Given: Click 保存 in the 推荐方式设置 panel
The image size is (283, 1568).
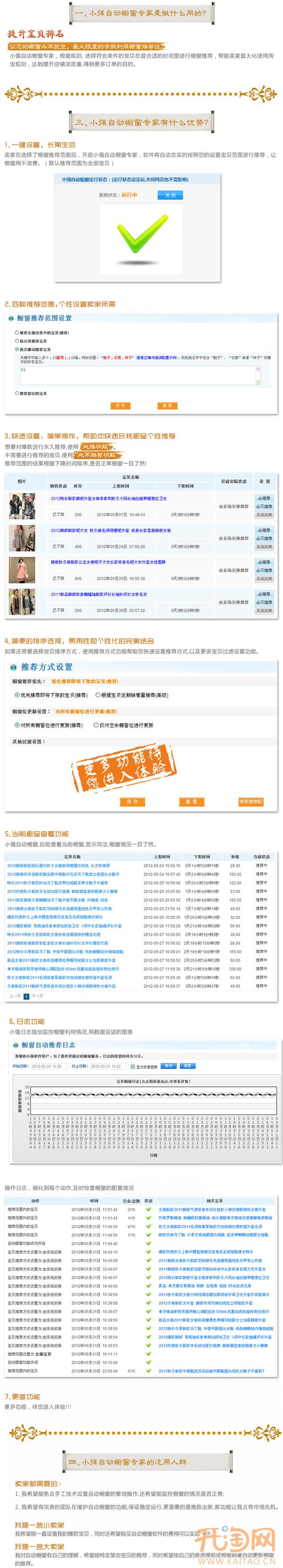Looking at the screenshot, I should 132,801.
